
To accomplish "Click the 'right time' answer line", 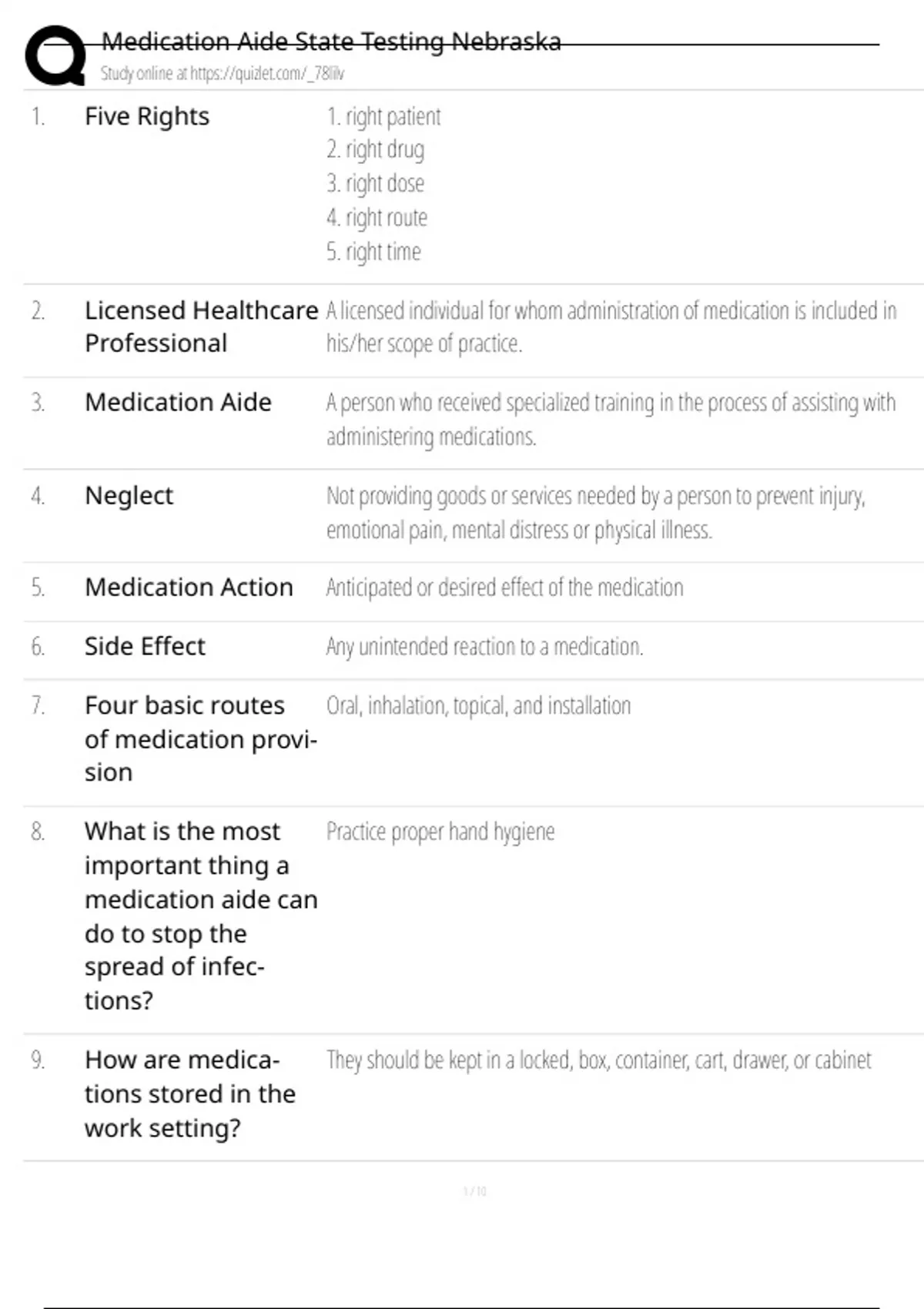I will pyautogui.click(x=373, y=252).
